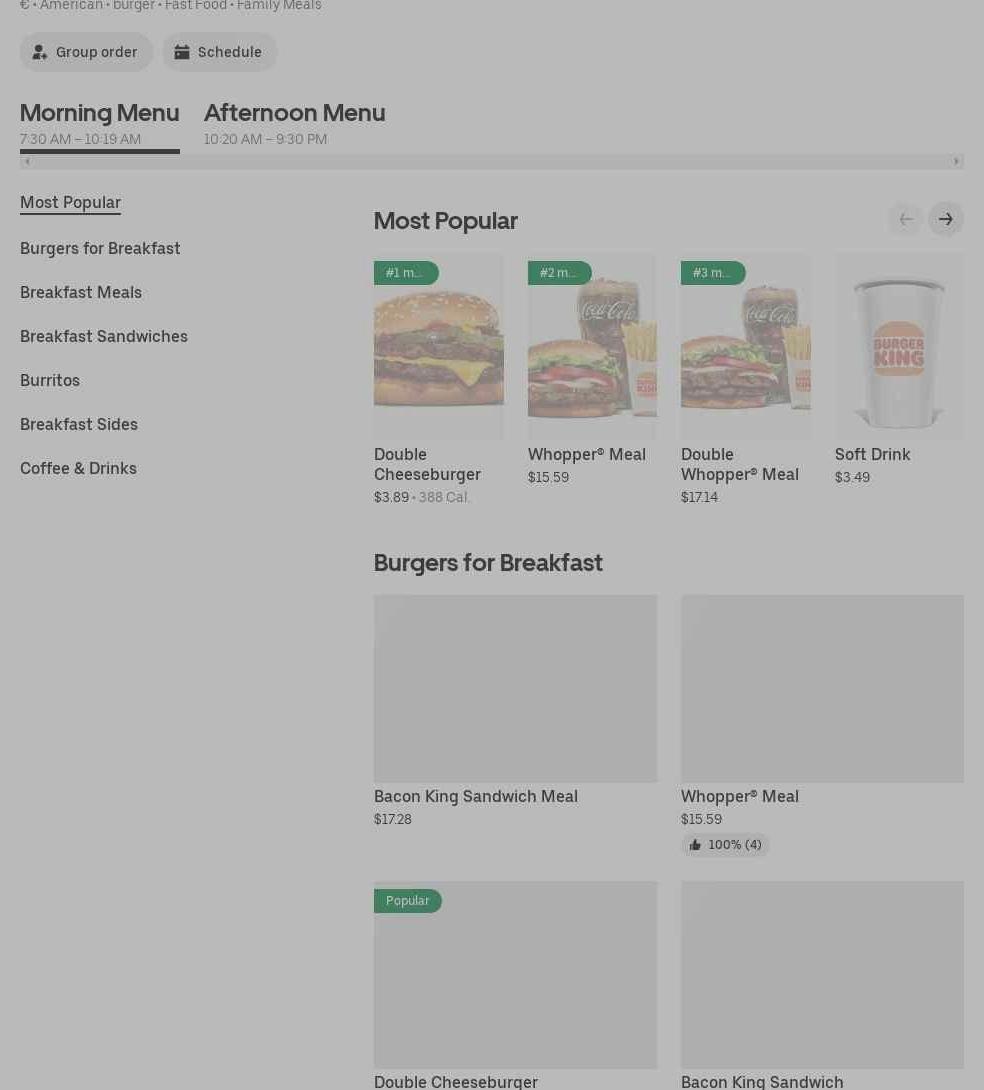Go to Breakfast Sandwiches category
The height and width of the screenshot is (1090, 984).
click(x=104, y=336)
